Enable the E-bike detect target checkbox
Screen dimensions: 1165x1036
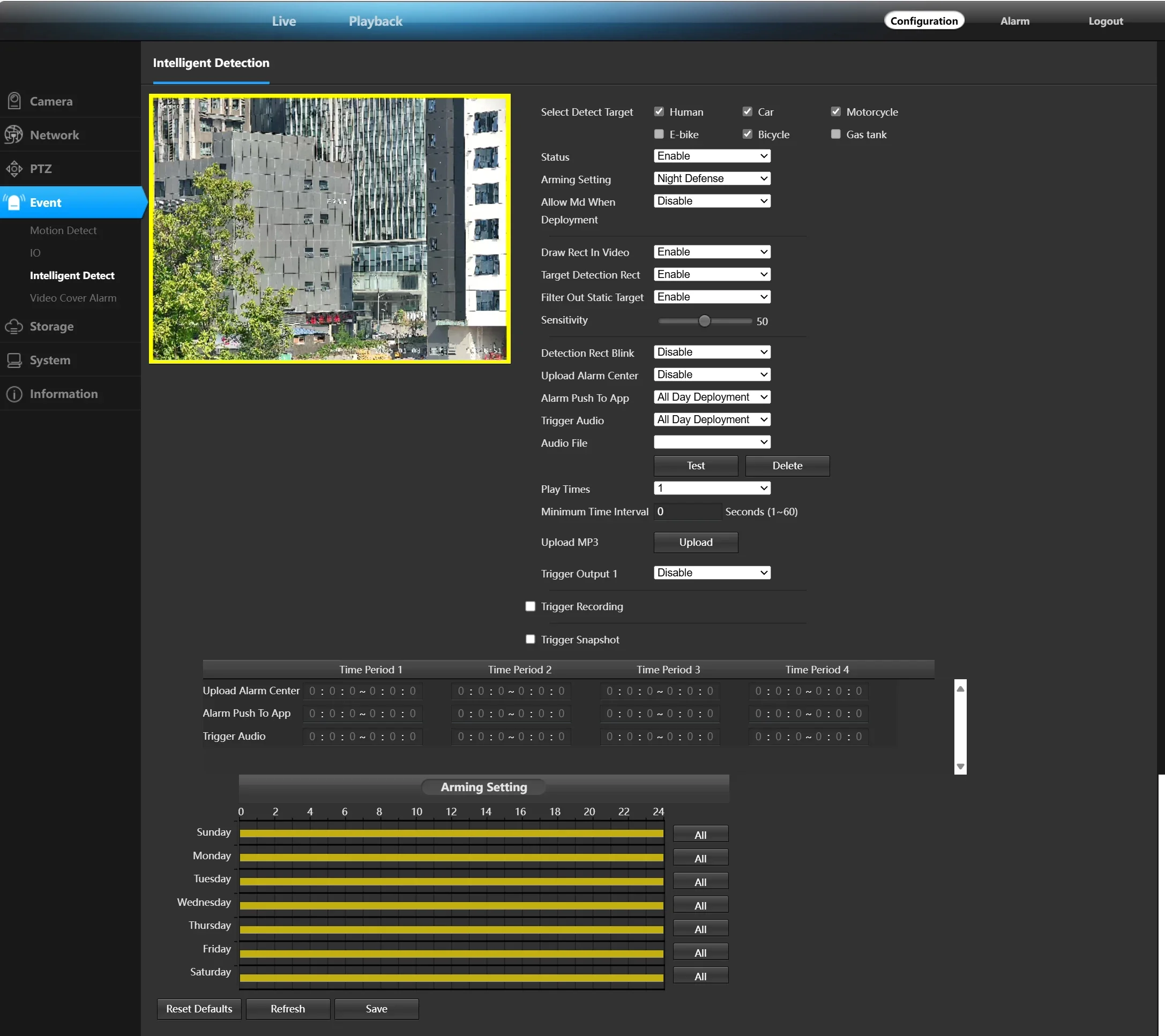click(659, 134)
